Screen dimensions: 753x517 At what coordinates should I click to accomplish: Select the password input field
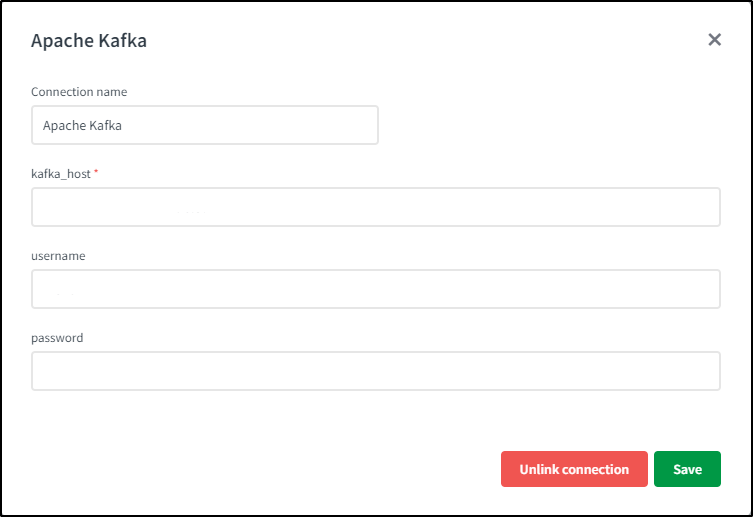click(376, 371)
